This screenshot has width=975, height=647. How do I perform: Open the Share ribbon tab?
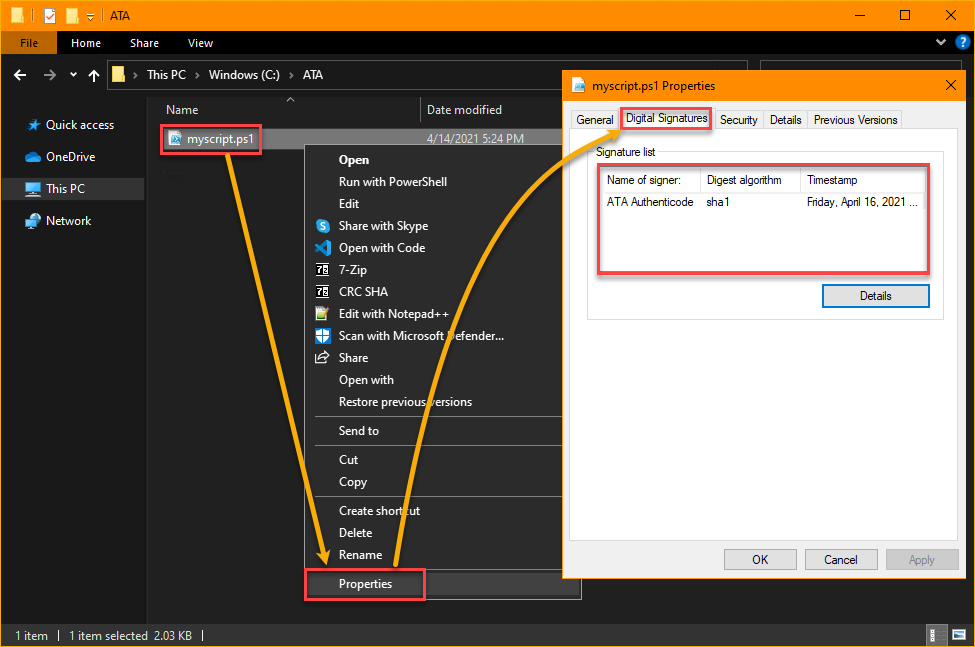click(144, 43)
